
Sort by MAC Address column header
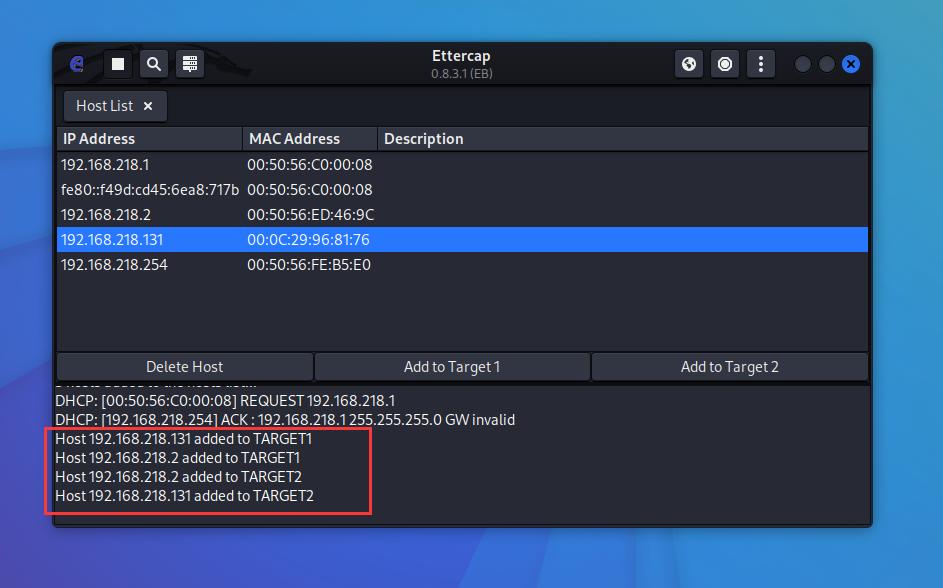coord(310,139)
